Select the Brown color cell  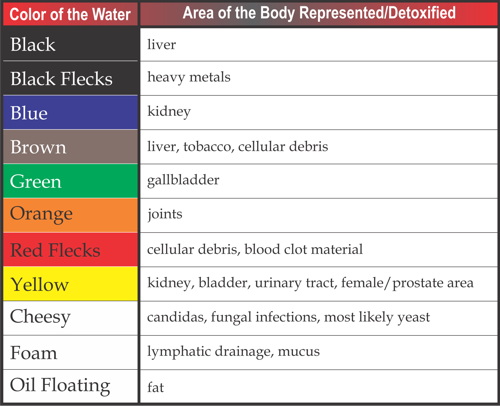(70, 147)
